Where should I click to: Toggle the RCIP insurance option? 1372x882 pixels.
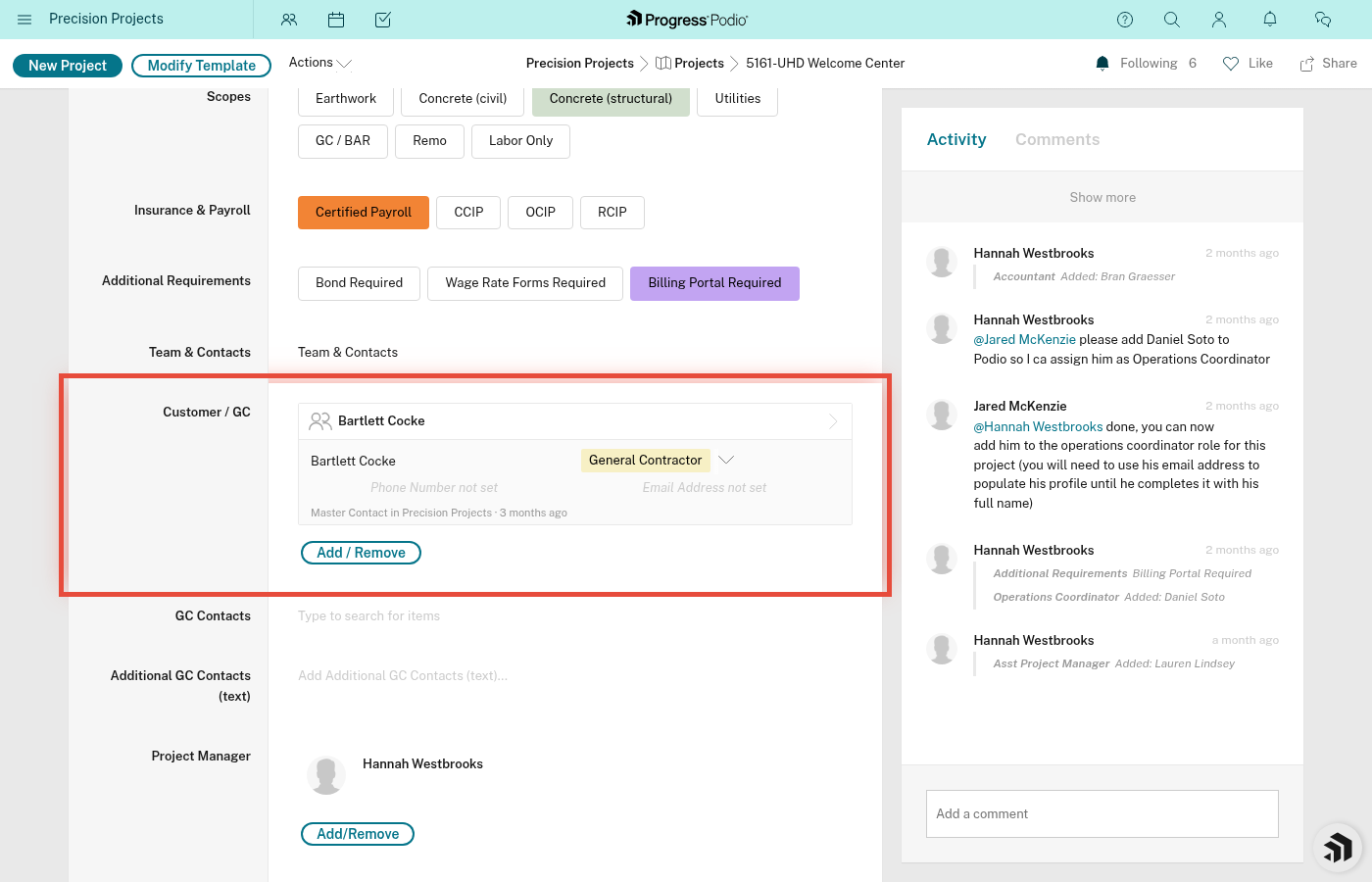point(612,213)
